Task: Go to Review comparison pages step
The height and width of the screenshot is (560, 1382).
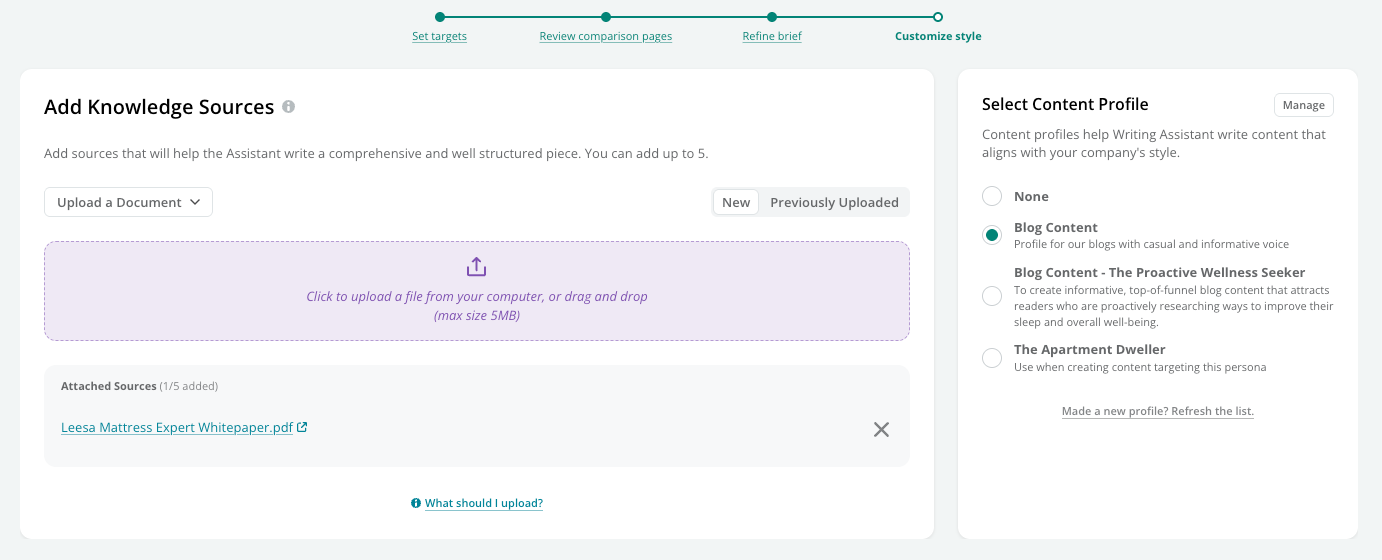Action: coord(606,36)
